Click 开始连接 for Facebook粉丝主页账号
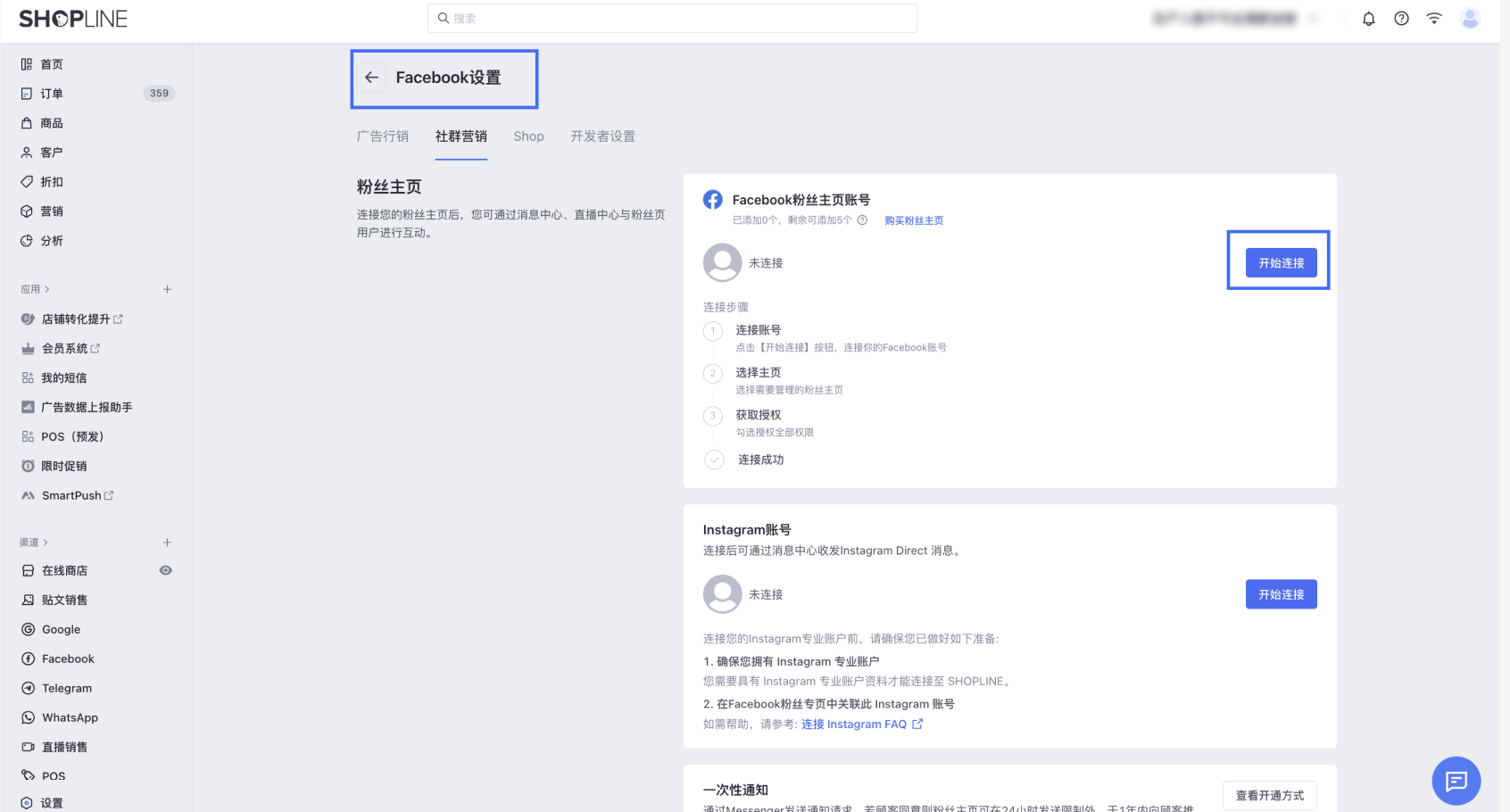This screenshot has height=812, width=1510. point(1282,263)
